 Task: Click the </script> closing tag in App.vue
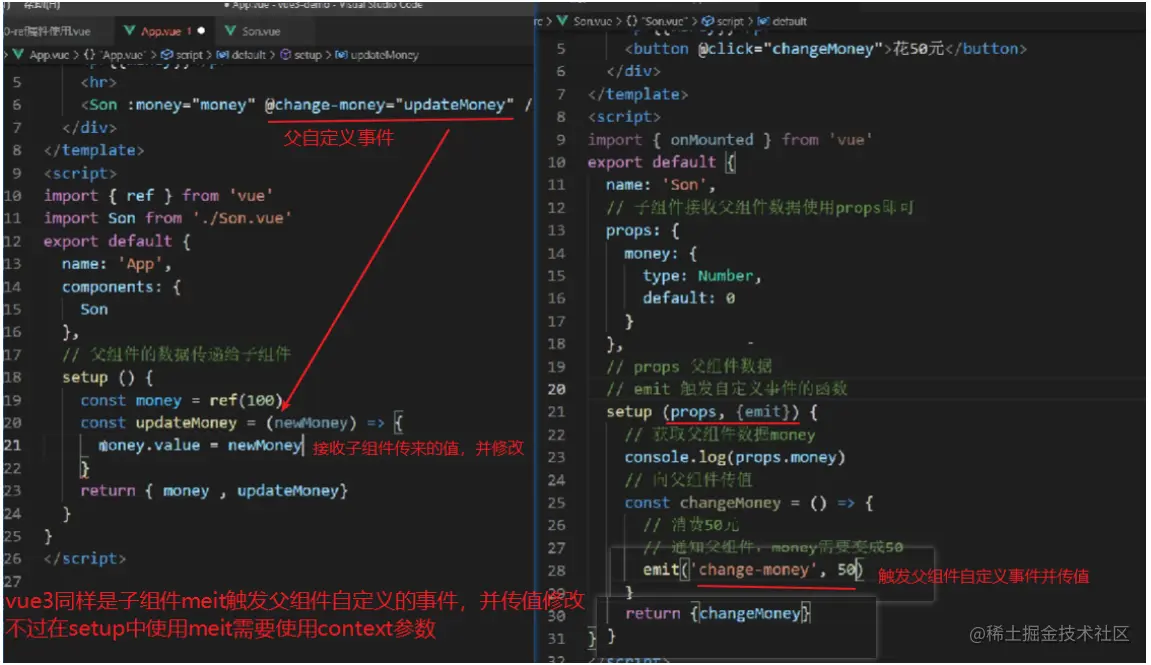(x=84, y=559)
